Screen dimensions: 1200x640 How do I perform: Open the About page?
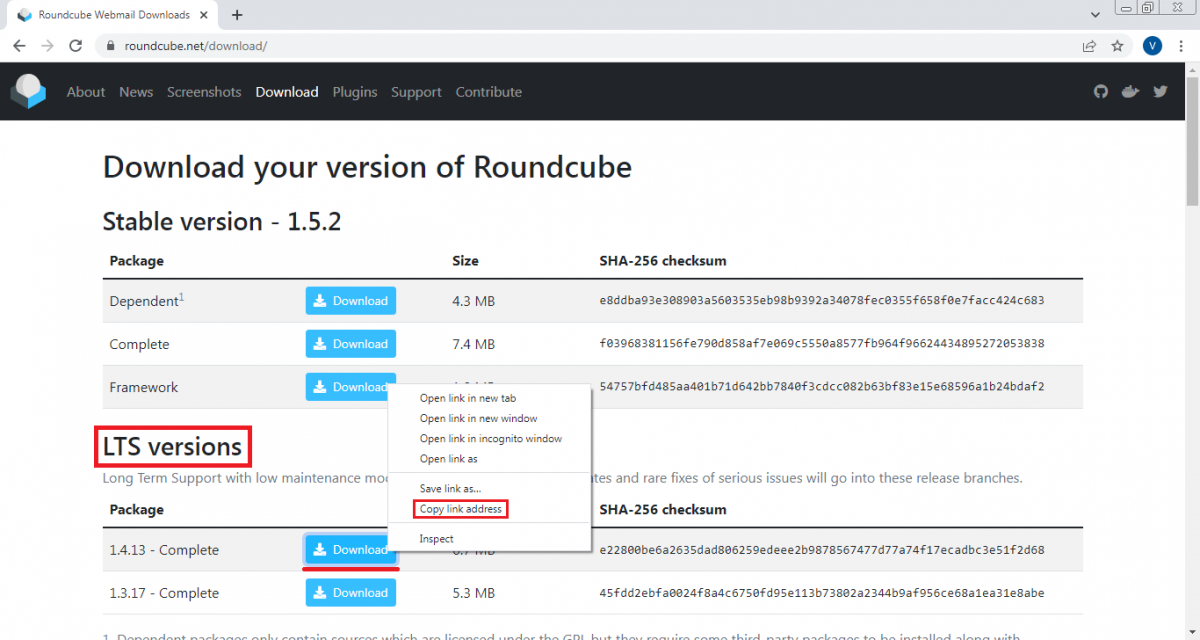[x=86, y=92]
